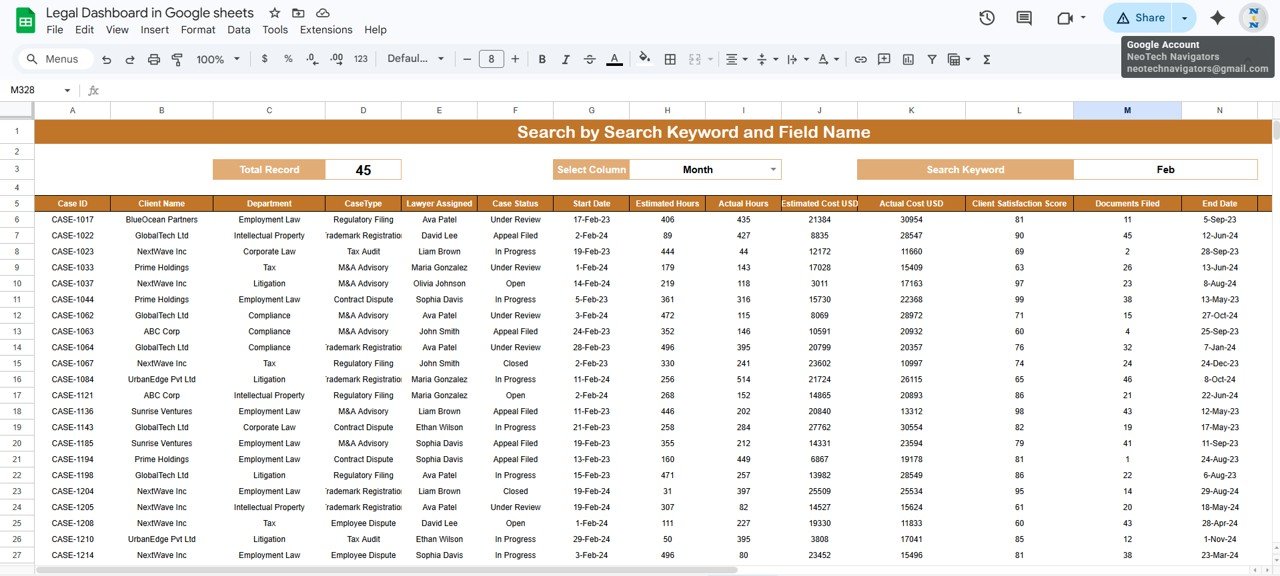This screenshot has height=576, width=1280.
Task: Click the Feb search keyword field
Action: coord(1166,169)
